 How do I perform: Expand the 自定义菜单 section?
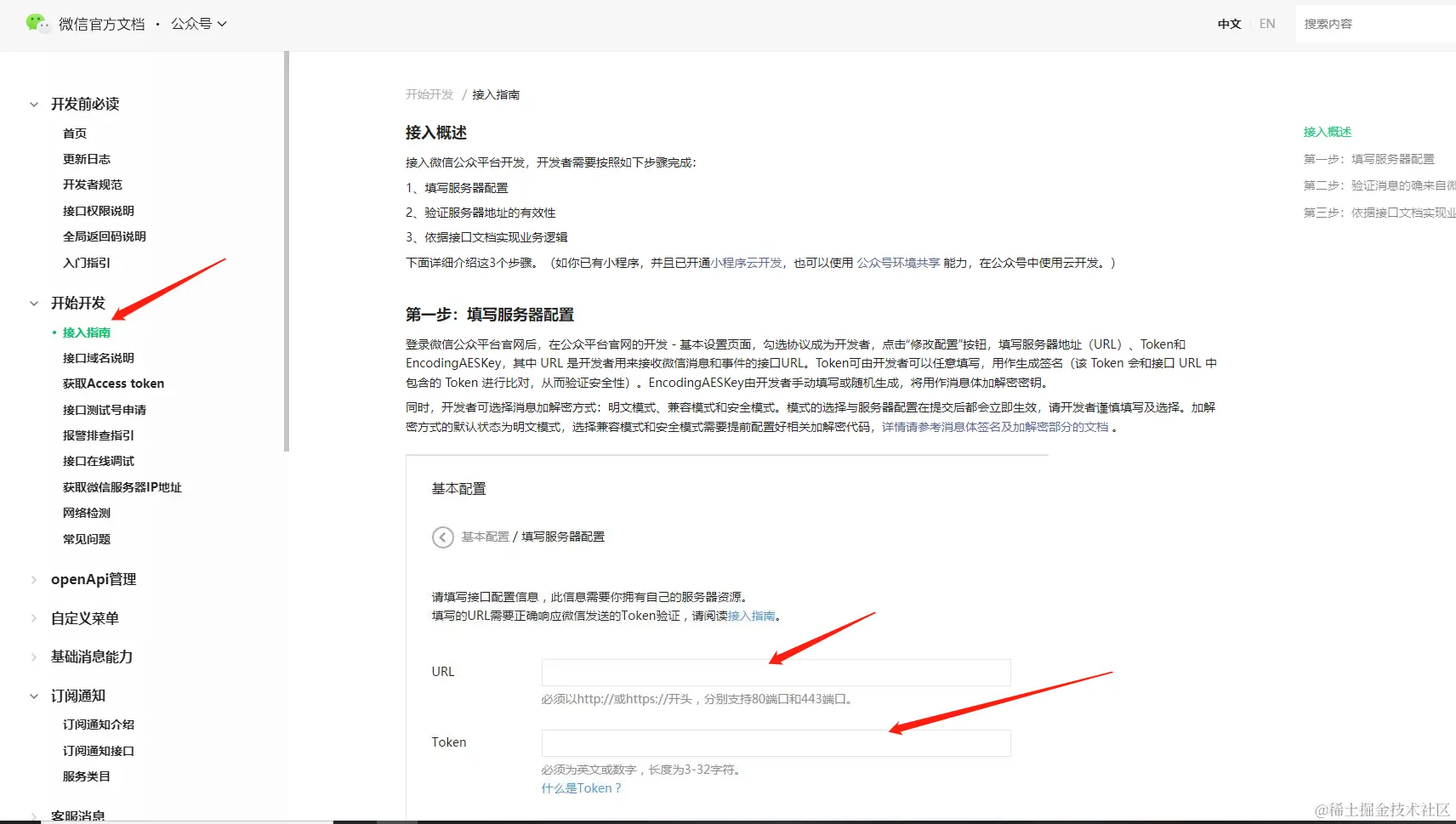(34, 619)
